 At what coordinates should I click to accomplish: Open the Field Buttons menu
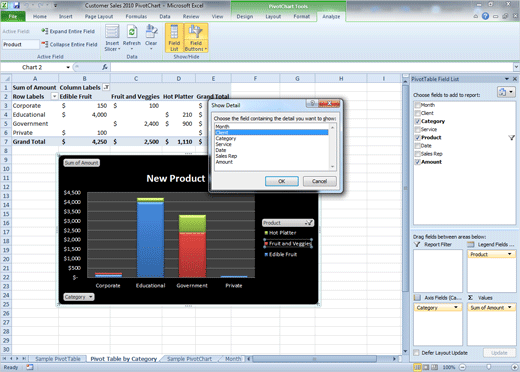pos(196,38)
